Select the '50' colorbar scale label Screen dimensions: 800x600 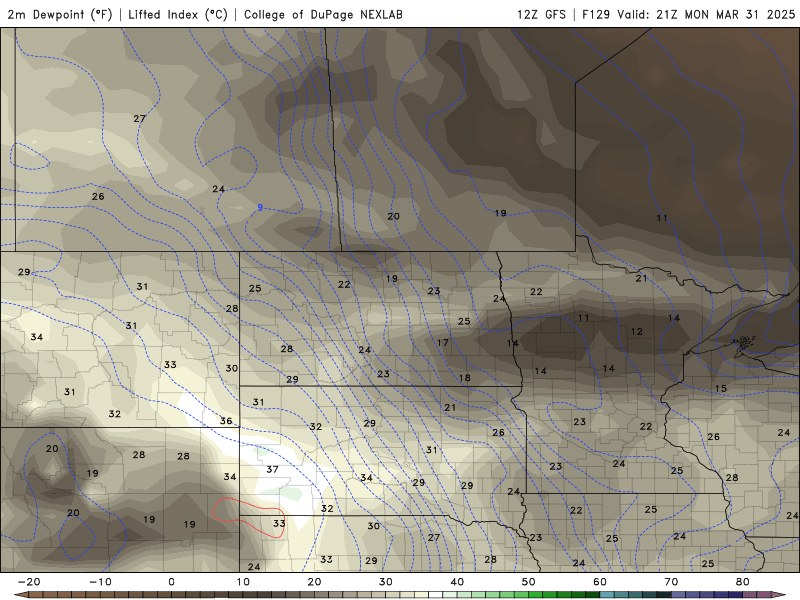(x=529, y=582)
